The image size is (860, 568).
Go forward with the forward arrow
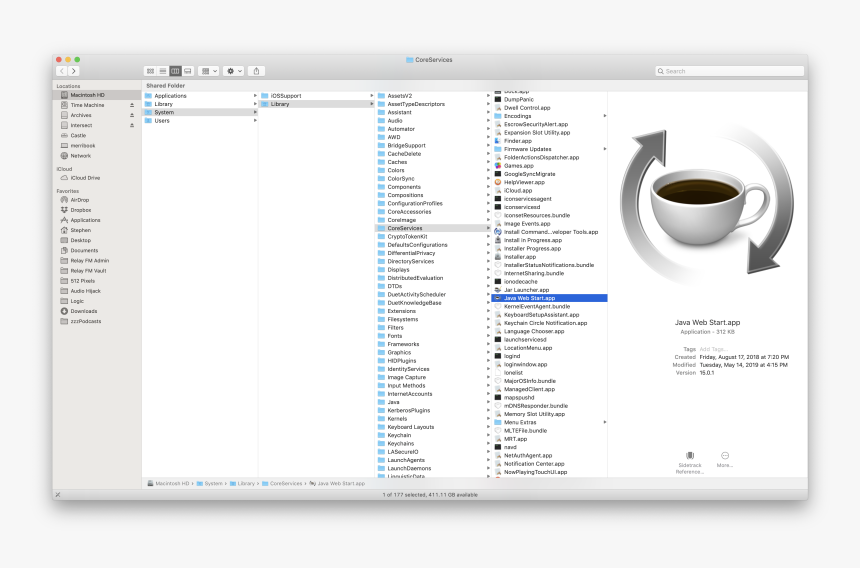point(74,71)
